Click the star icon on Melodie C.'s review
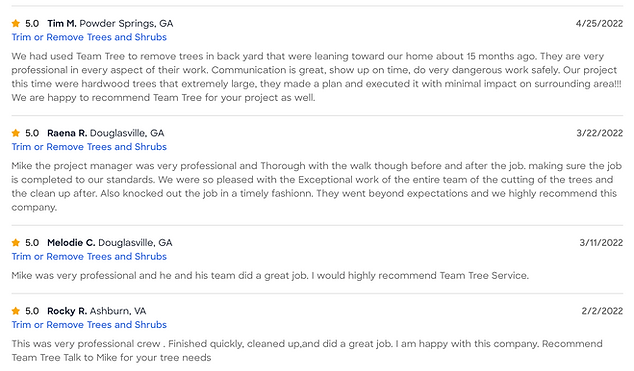This screenshot has width=634, height=371. click(16, 242)
